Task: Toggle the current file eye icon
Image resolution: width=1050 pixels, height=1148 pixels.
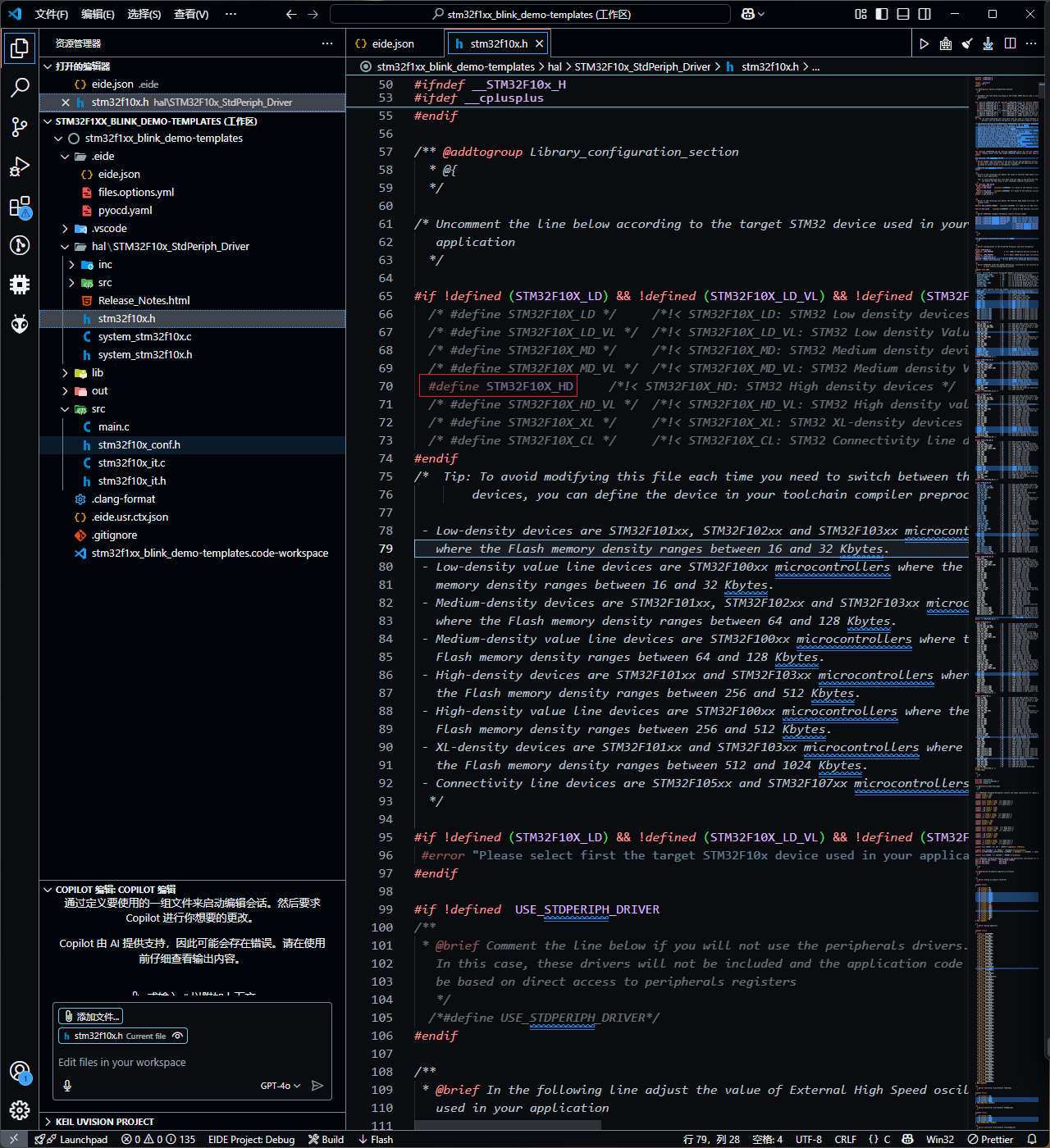Action: pyautogui.click(x=177, y=1036)
